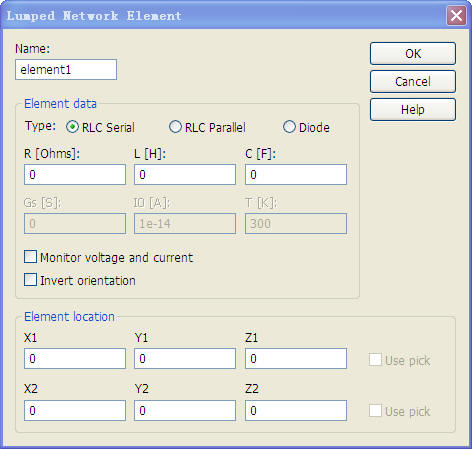Click the 'Type:' label

(x=40, y=126)
